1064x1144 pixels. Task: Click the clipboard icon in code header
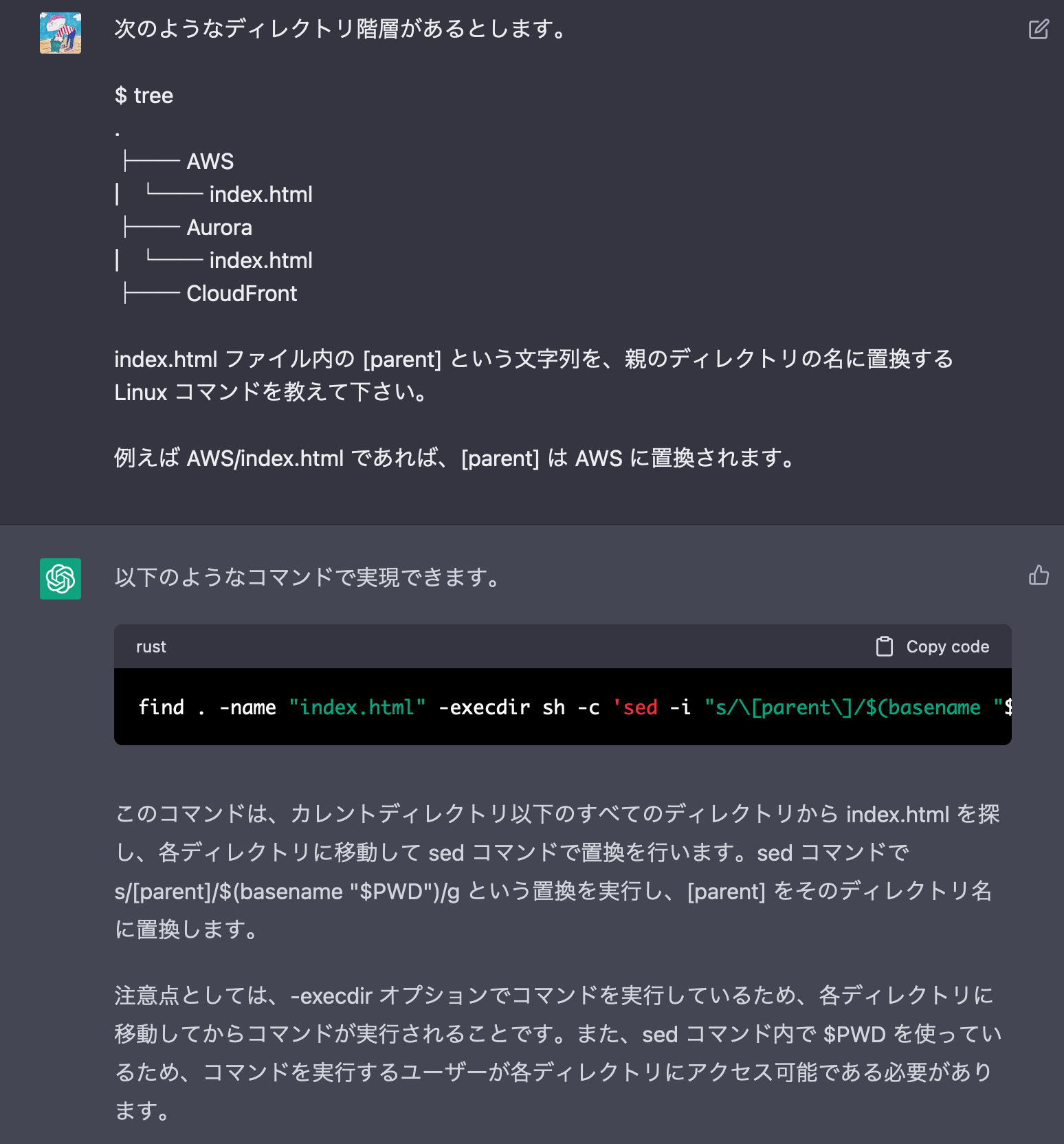[x=884, y=646]
